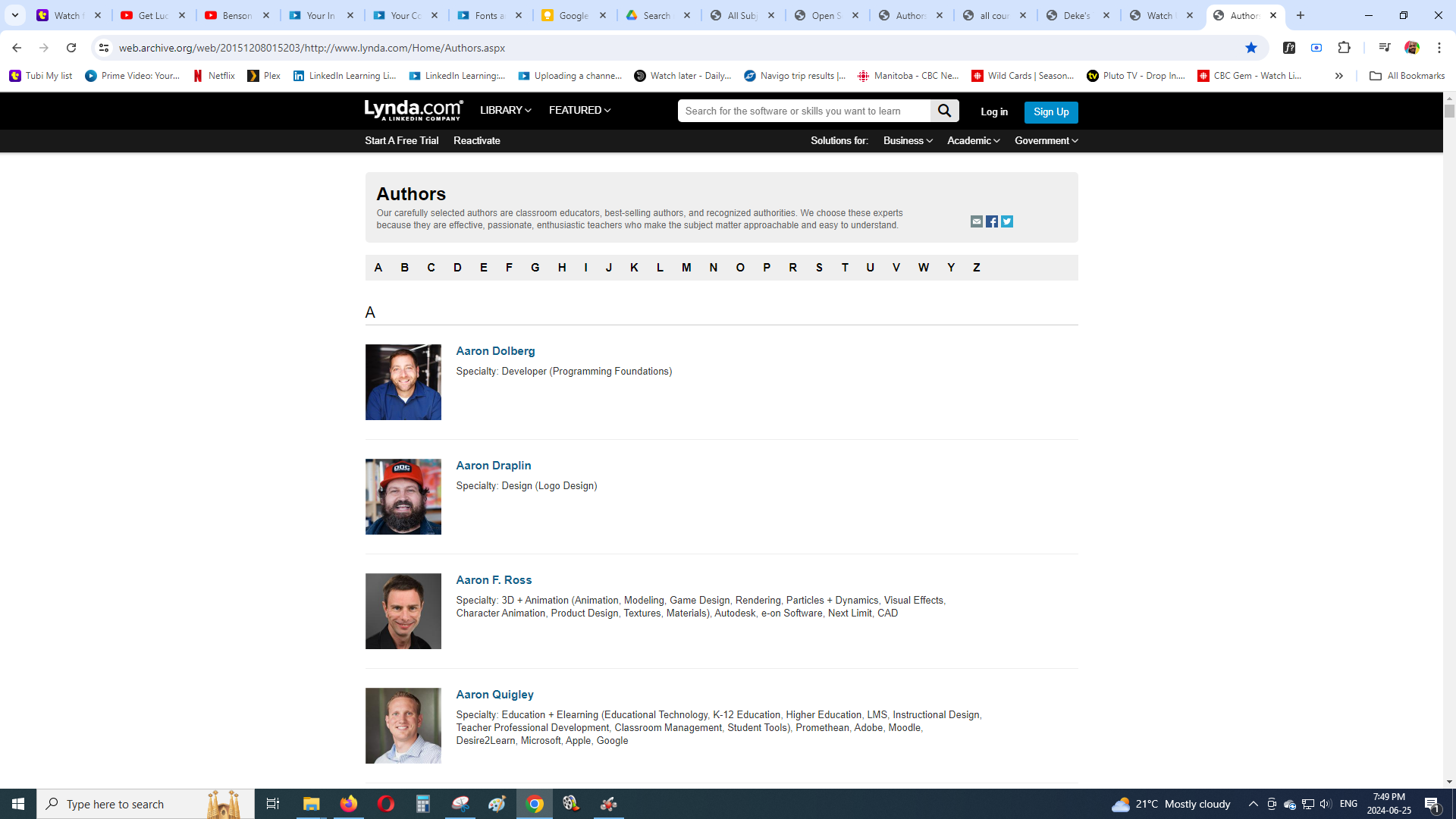
Task: Open Aaron Draplin author link
Action: [x=493, y=466]
